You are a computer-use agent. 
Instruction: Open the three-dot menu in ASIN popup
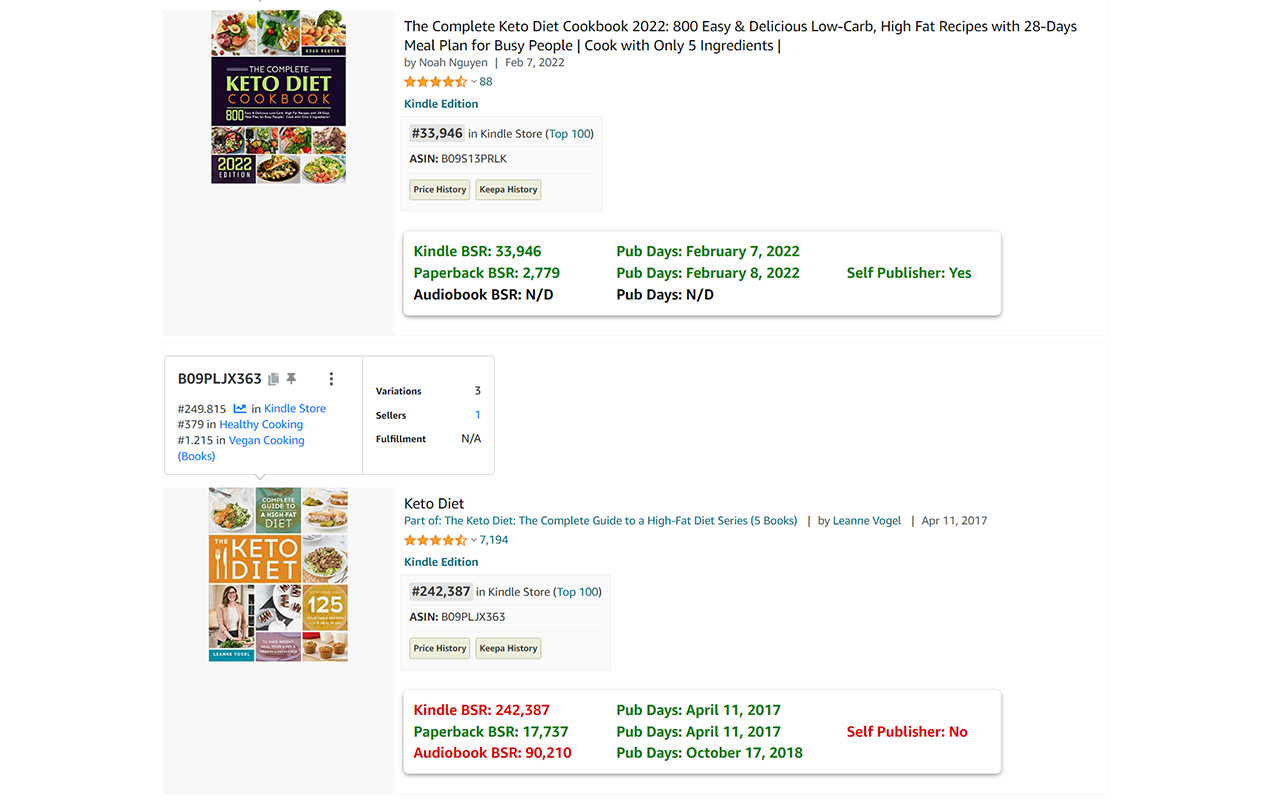point(331,379)
